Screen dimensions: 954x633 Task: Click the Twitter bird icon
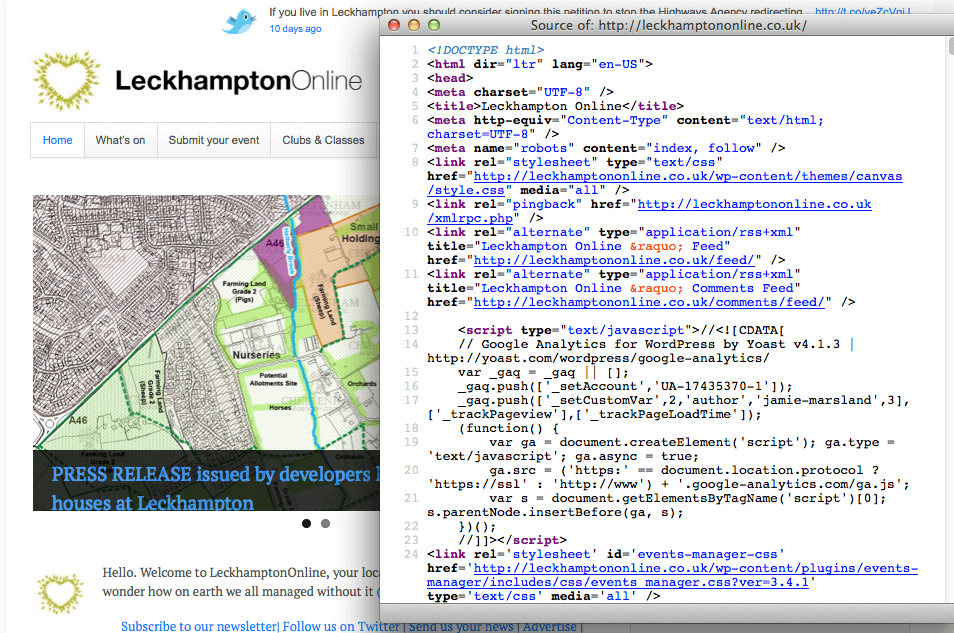(240, 21)
